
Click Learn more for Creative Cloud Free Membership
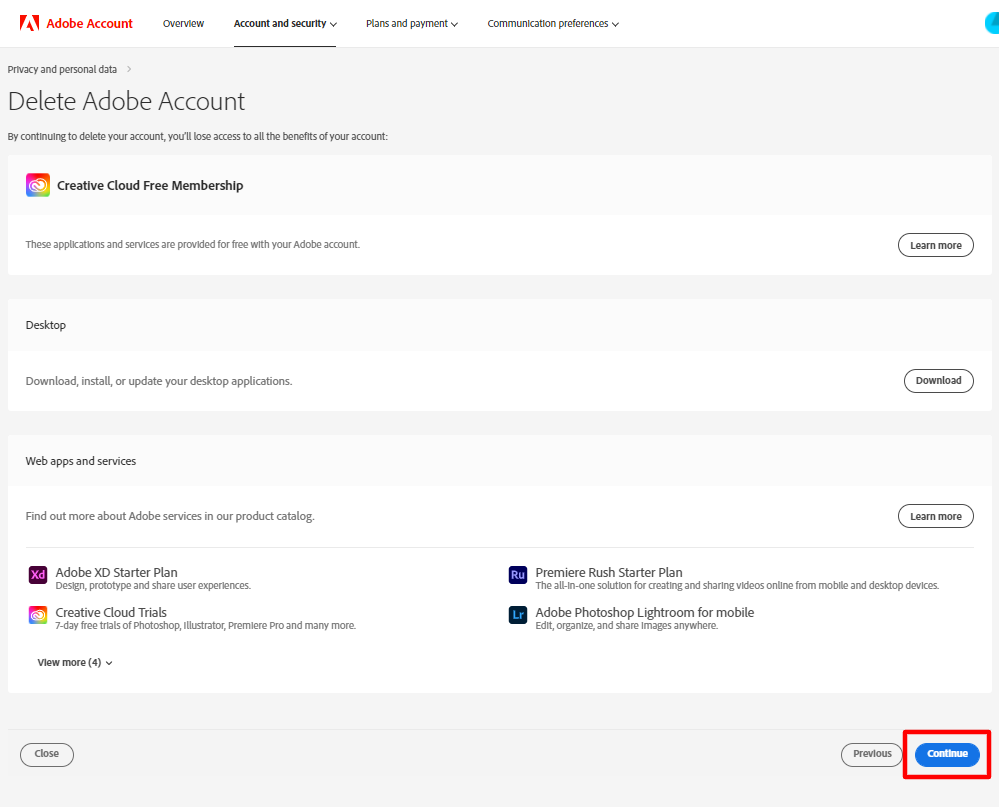tap(935, 245)
